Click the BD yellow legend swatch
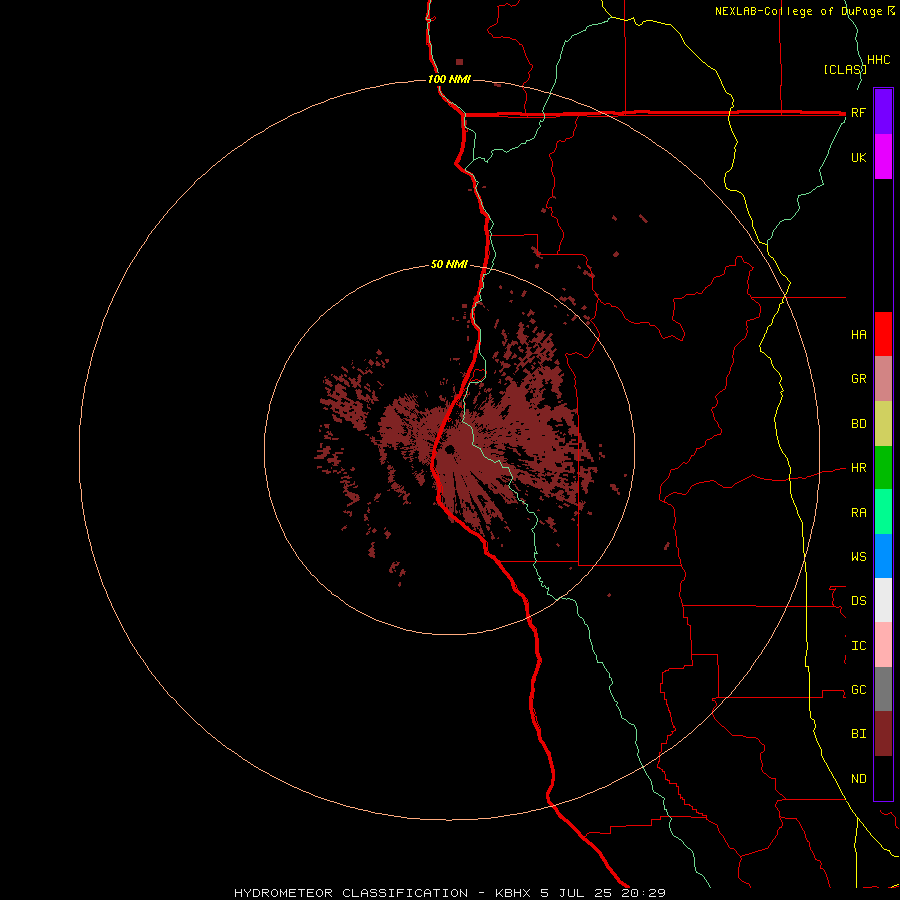The height and width of the screenshot is (900, 900). click(x=883, y=424)
